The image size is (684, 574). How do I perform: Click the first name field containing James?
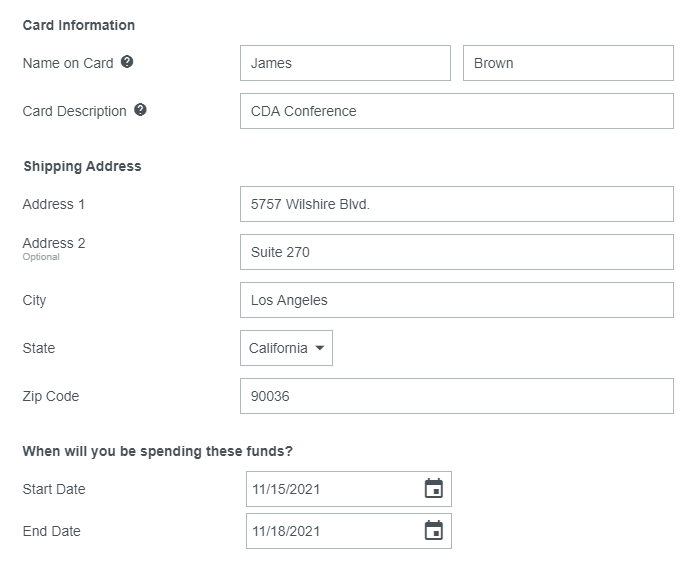[345, 63]
